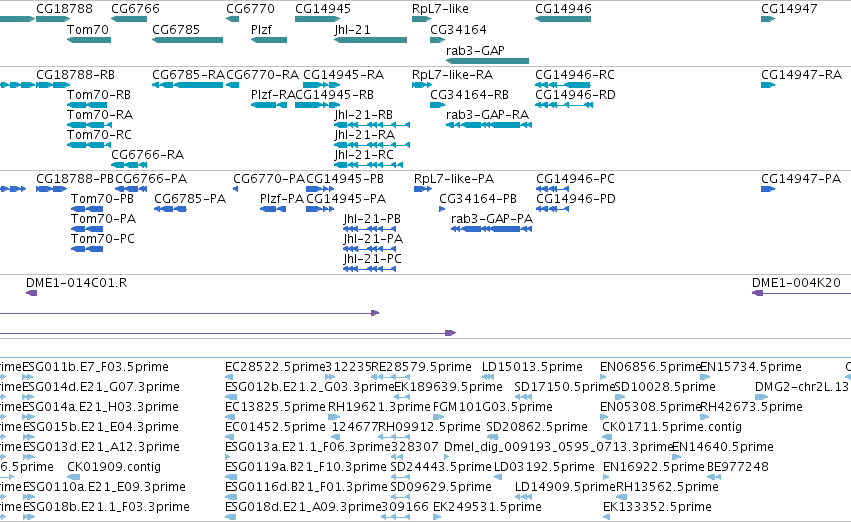The width and height of the screenshot is (851, 522).
Task: Click the CG6770-PA protein label
Action: point(269,179)
